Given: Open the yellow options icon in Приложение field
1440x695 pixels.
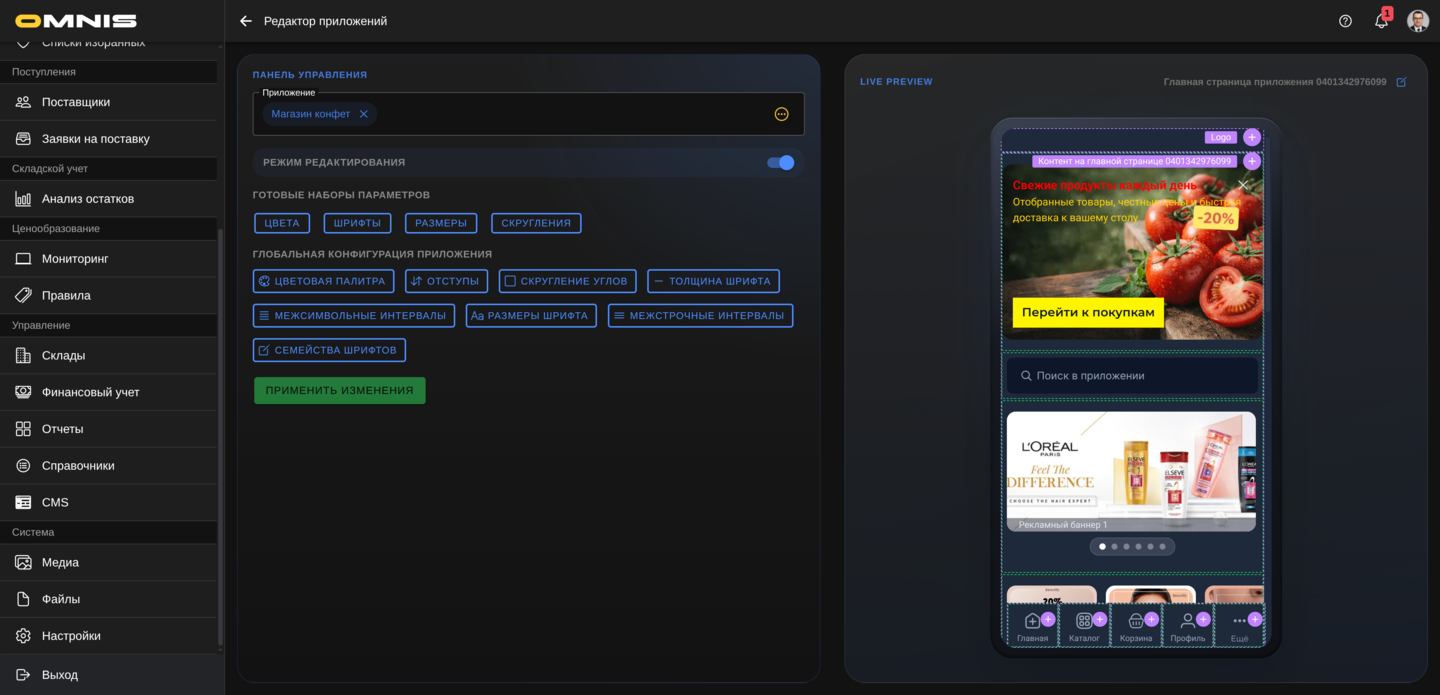Looking at the screenshot, I should [782, 114].
